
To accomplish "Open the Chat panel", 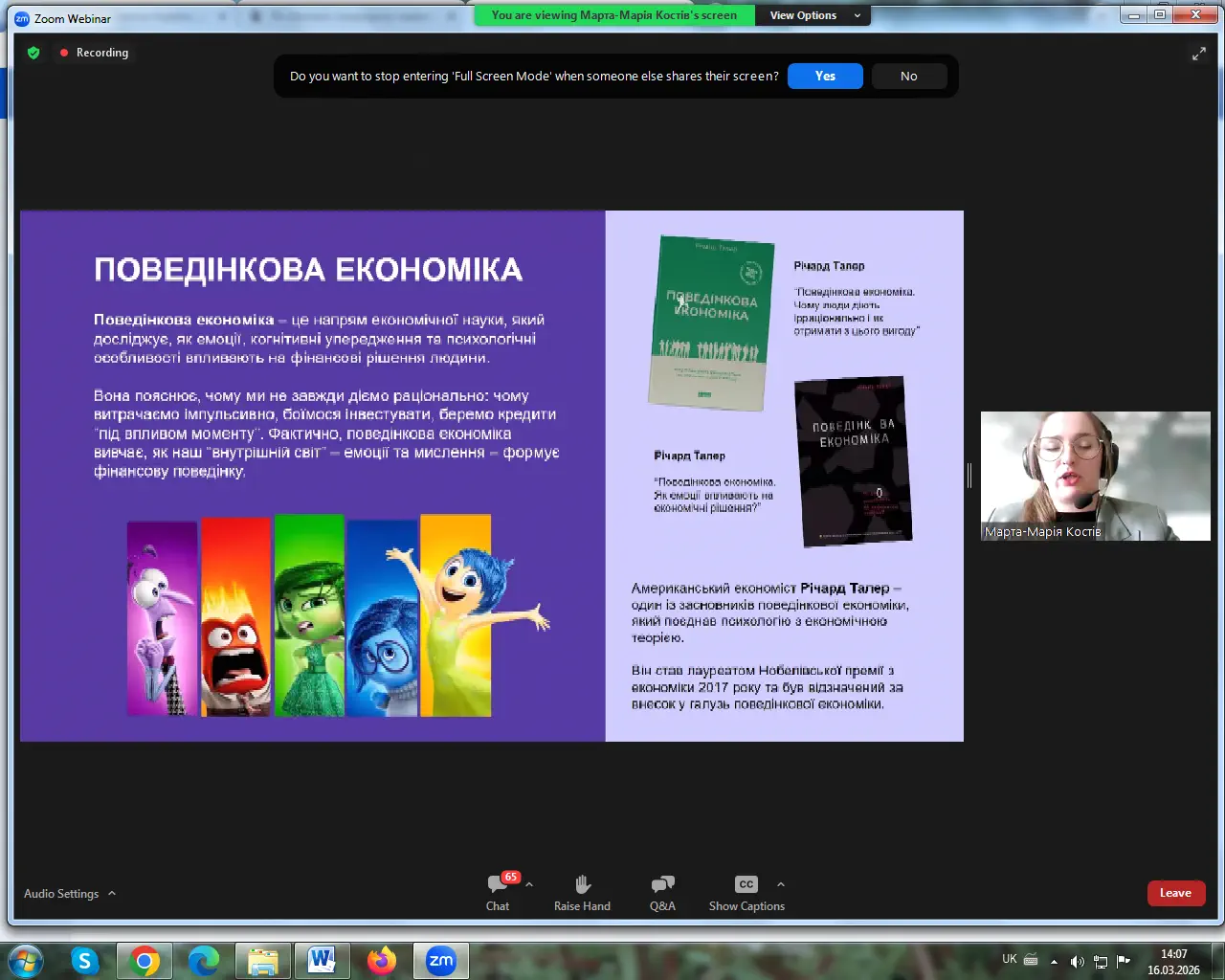I will tap(498, 892).
